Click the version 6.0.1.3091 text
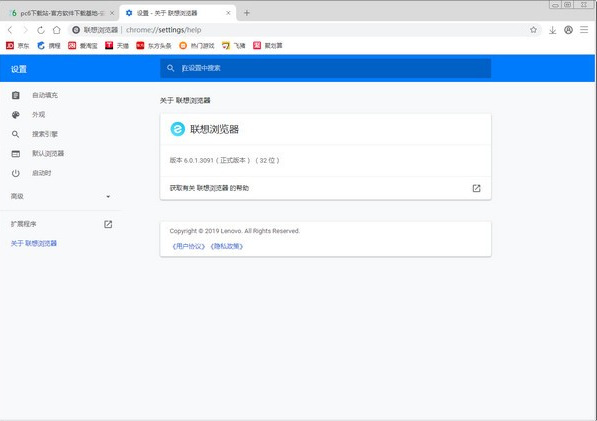This screenshot has width=597, height=421. pyautogui.click(x=224, y=160)
